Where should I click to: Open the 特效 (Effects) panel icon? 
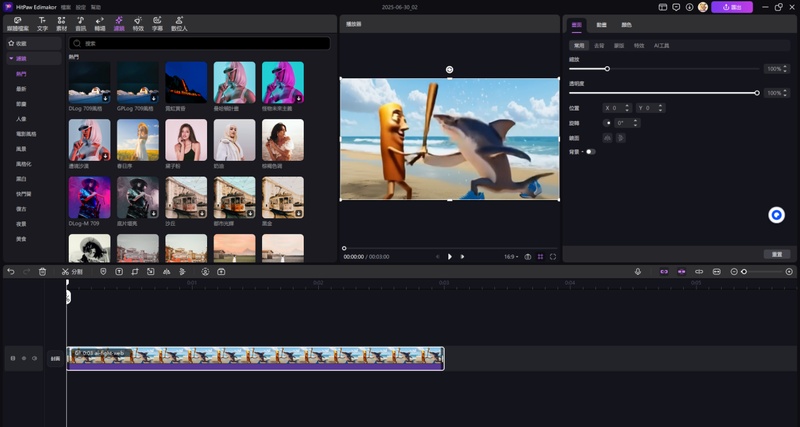coord(138,21)
